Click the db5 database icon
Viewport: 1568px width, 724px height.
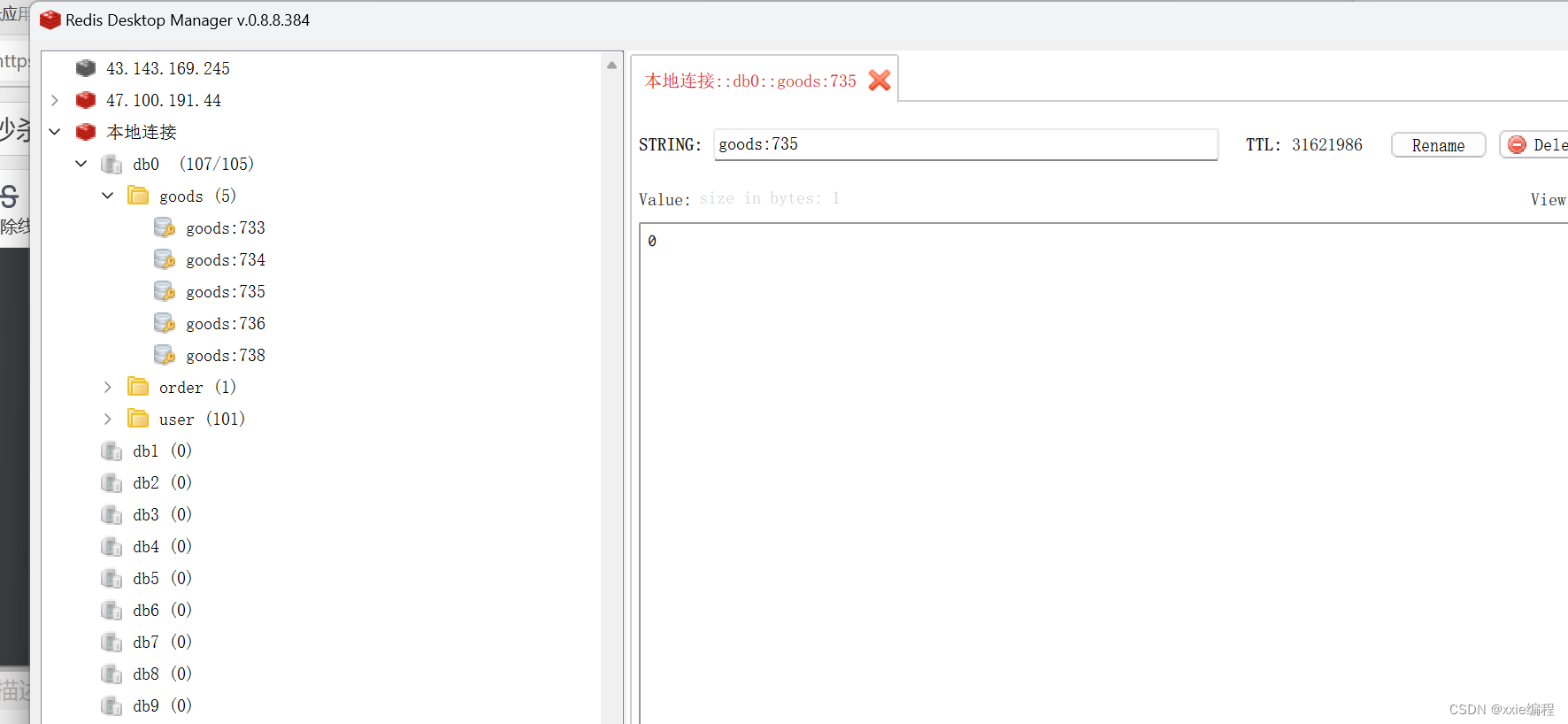point(111,578)
